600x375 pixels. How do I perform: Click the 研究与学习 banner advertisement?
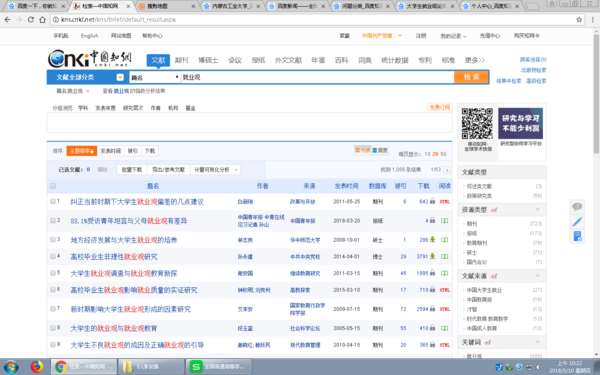(x=520, y=123)
